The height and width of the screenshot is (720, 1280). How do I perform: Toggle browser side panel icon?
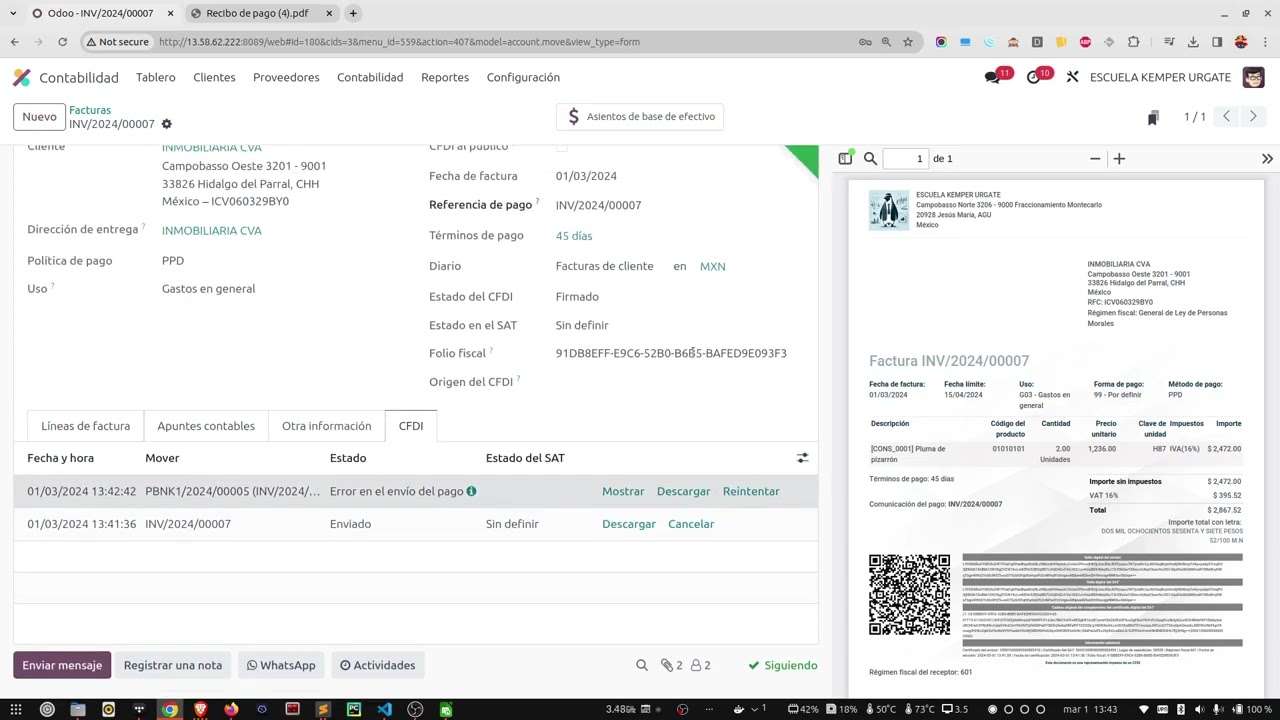(1217, 42)
